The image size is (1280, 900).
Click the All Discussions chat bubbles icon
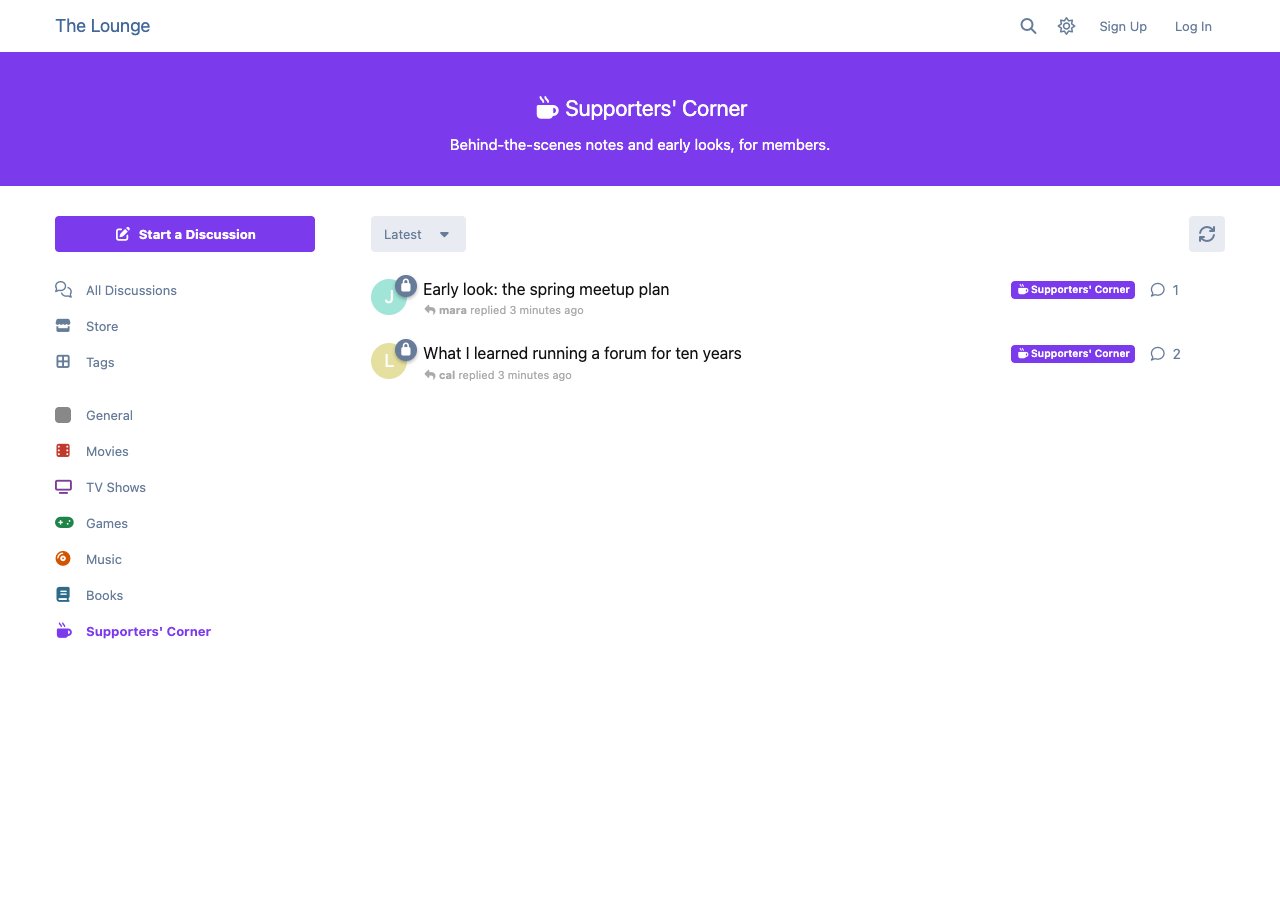63,290
